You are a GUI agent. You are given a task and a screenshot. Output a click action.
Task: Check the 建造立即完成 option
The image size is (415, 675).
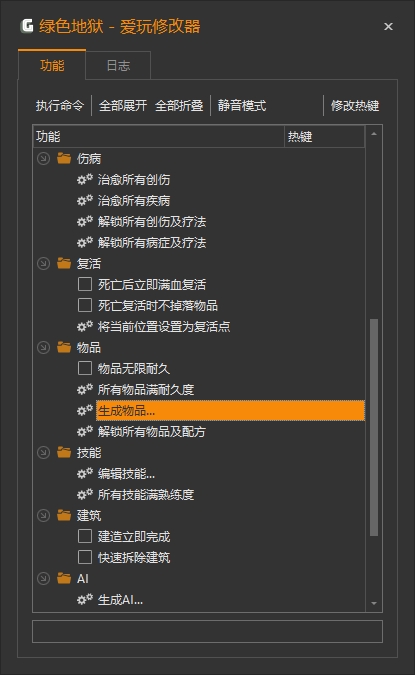pos(85,536)
